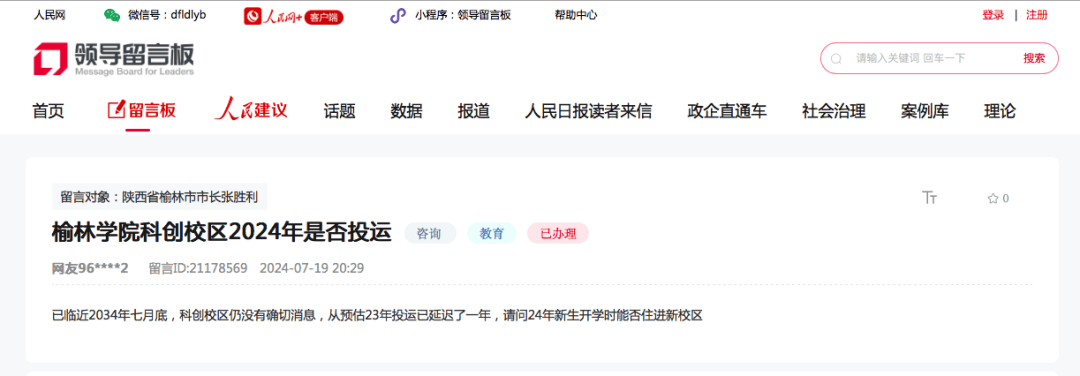Click the 领导留言板 site logo
Viewport: 1080px width, 376px height.
[114, 59]
